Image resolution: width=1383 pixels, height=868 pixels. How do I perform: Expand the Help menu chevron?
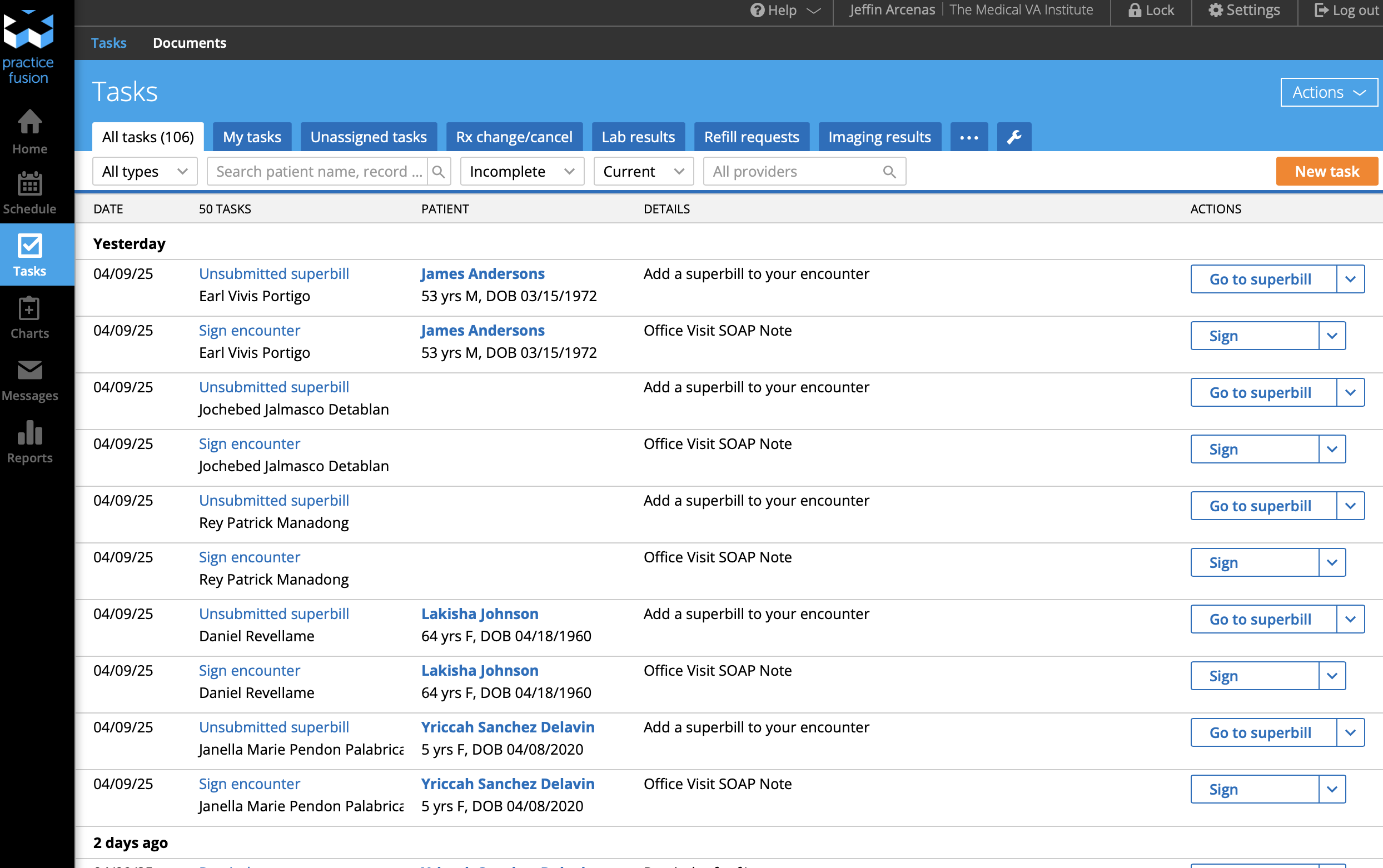pos(814,11)
